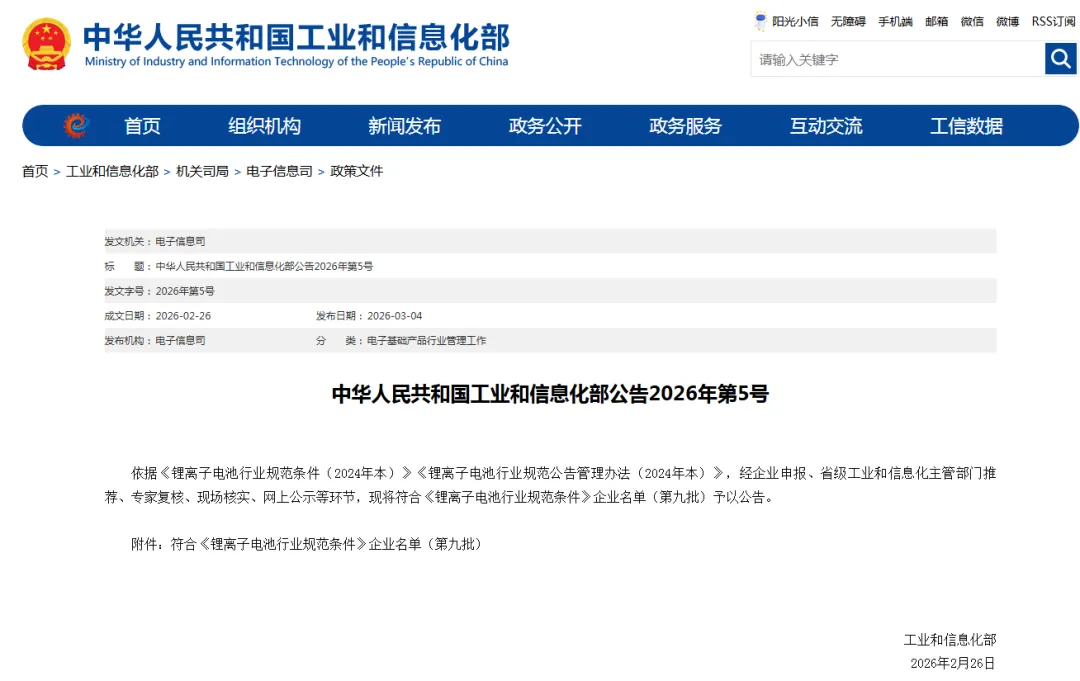Viewport: 1080px width, 681px height.
Task: Click the gear logo in navigation bar
Action: tap(76, 125)
